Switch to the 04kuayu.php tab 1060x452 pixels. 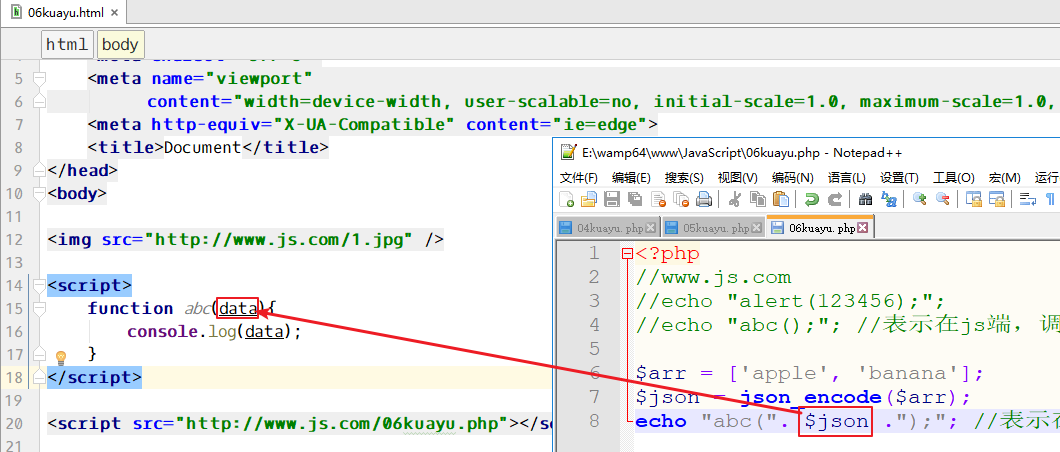610,228
